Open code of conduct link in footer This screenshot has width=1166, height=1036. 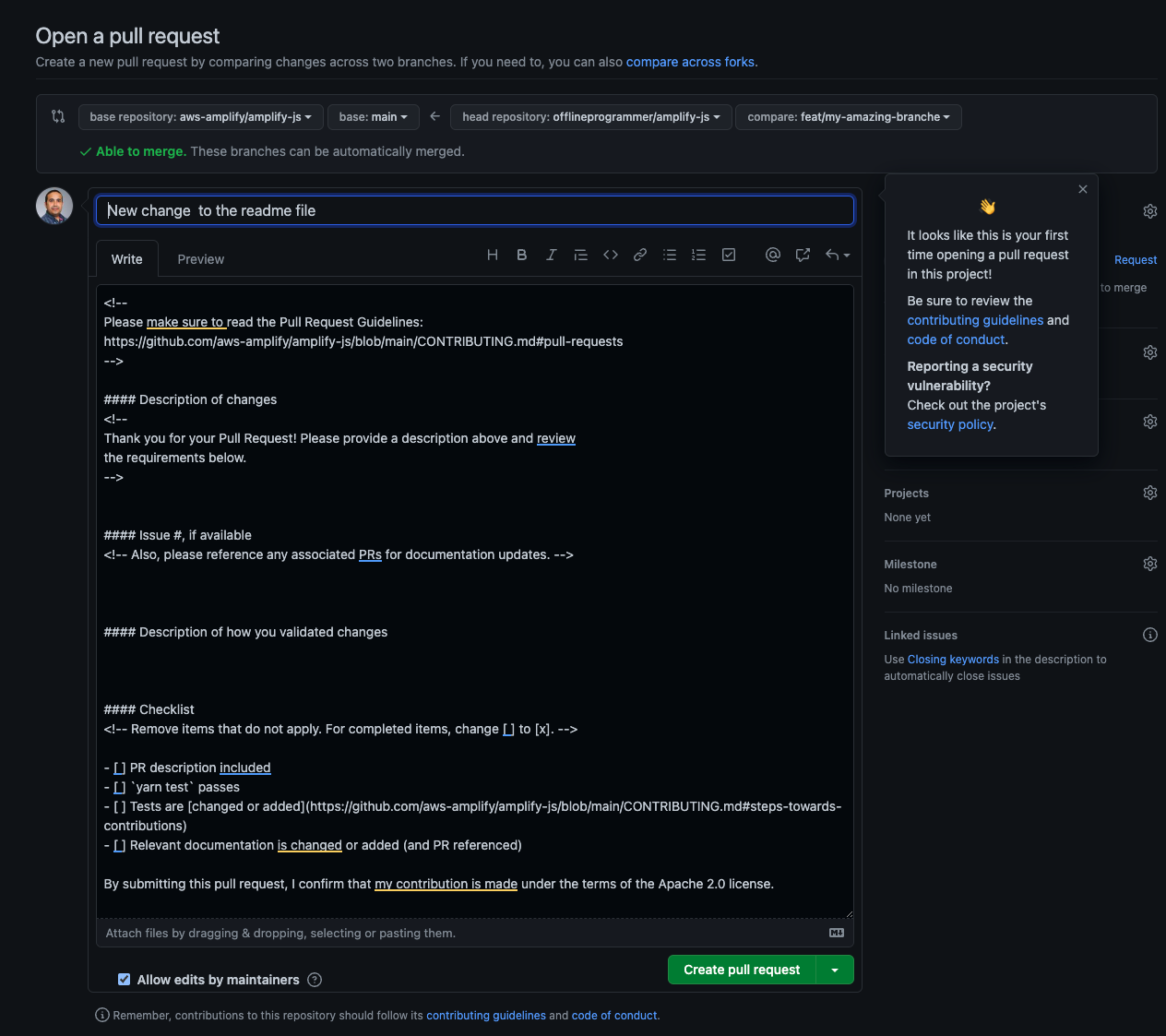click(615, 1016)
